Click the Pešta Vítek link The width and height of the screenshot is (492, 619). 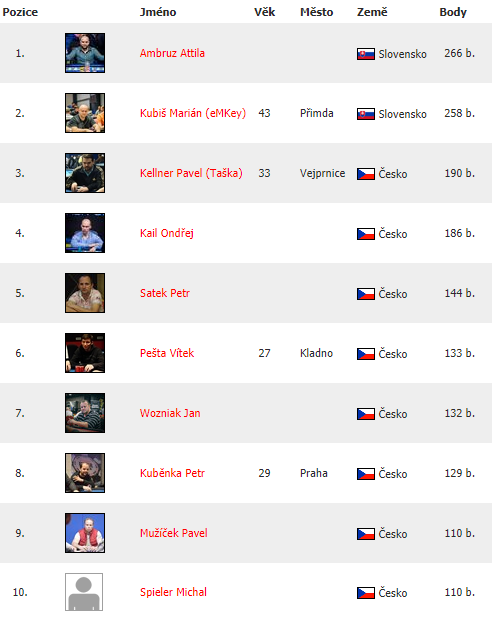(x=167, y=353)
